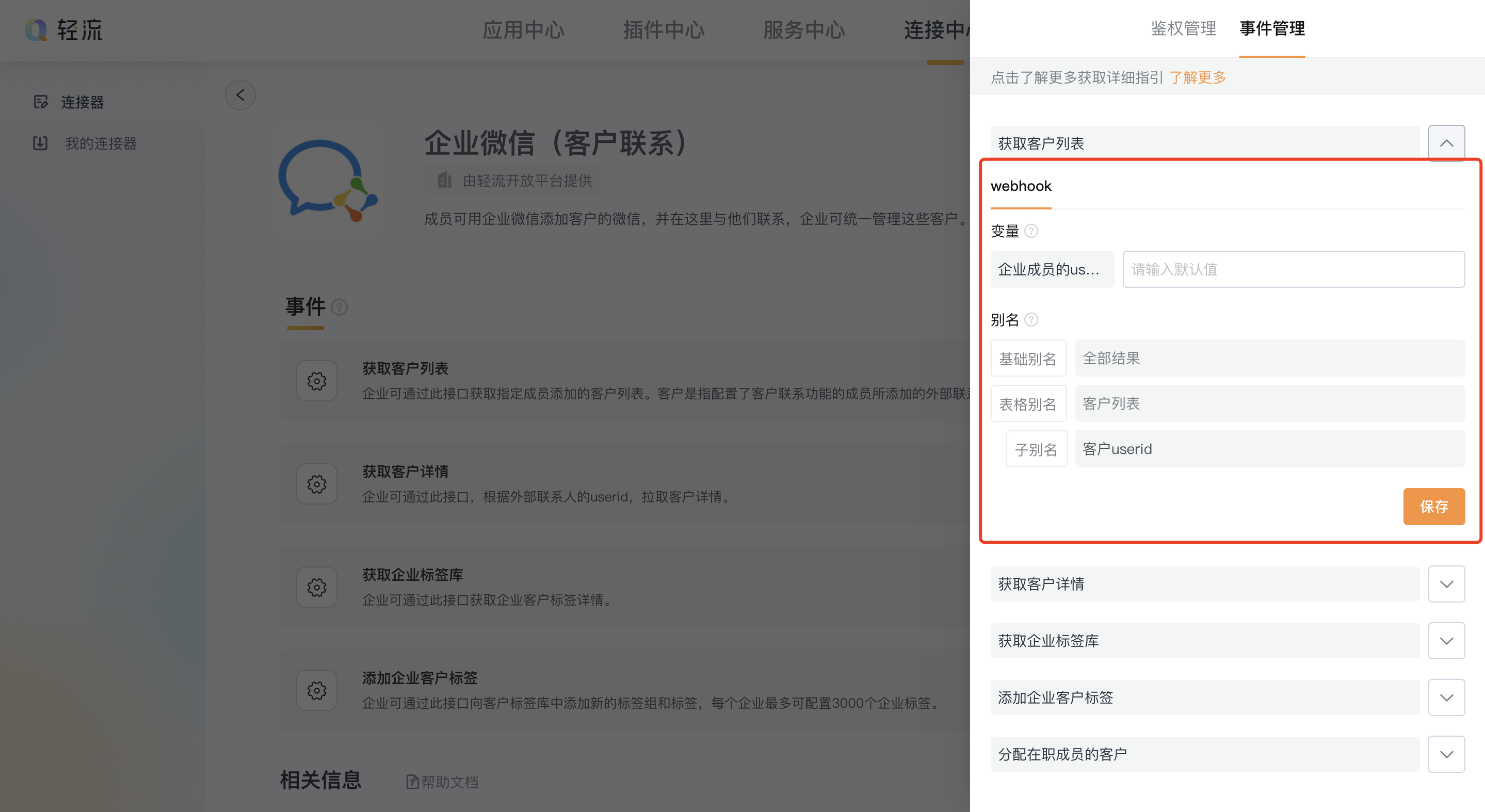Image resolution: width=1485 pixels, height=812 pixels.
Task: Click the 客户userid sub alias field
Action: pyautogui.click(x=1270, y=449)
